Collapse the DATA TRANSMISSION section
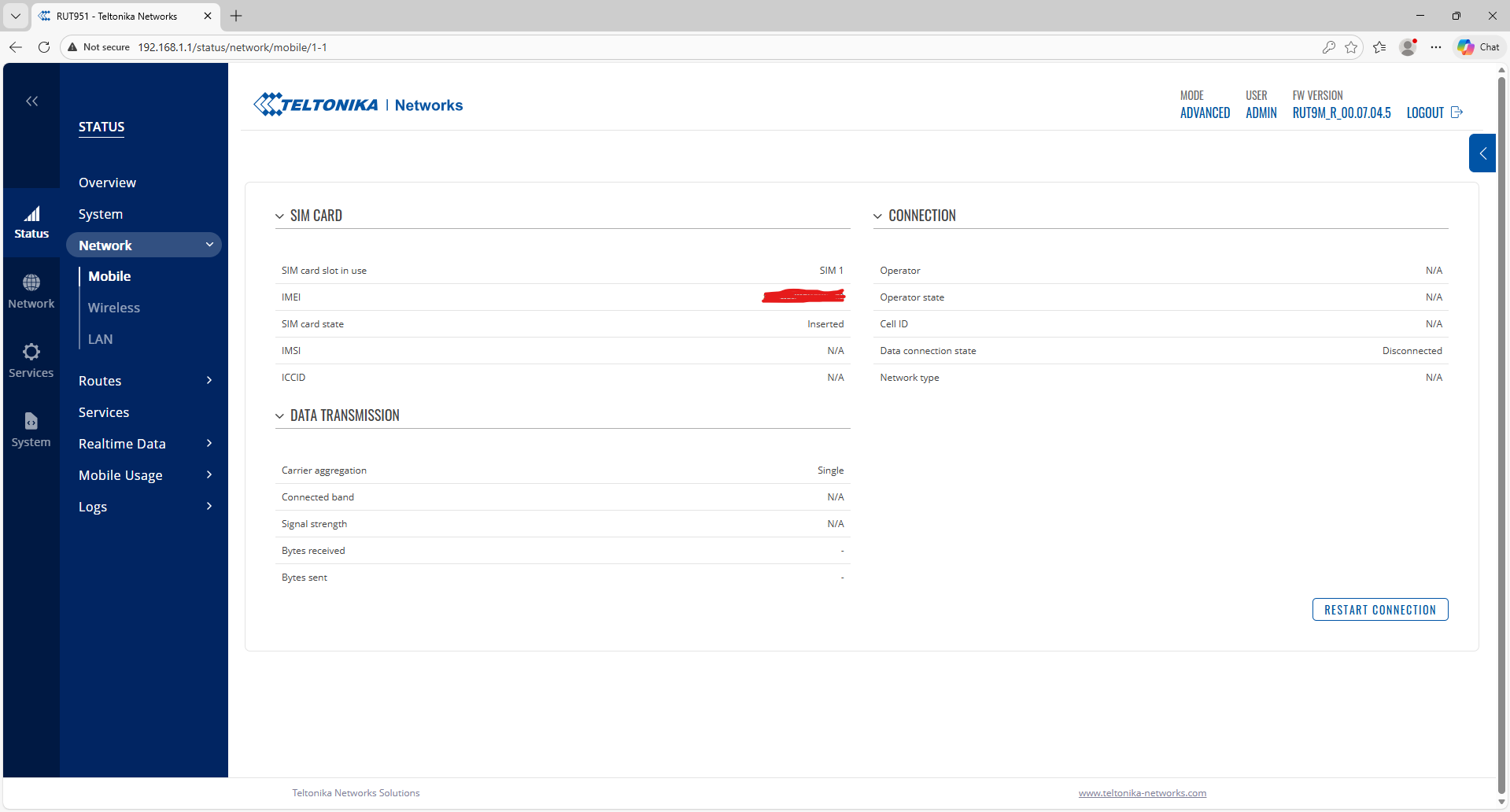1510x812 pixels. point(279,416)
